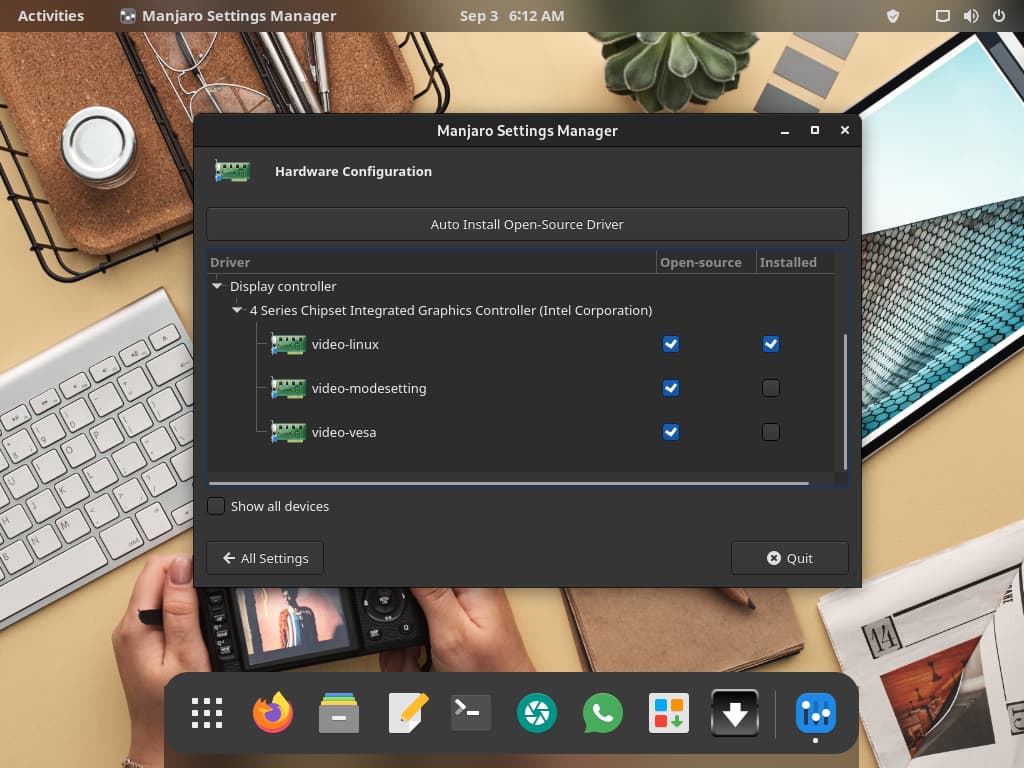Select the video-vesa driver row
This screenshot has height=768, width=1024.
[520, 432]
